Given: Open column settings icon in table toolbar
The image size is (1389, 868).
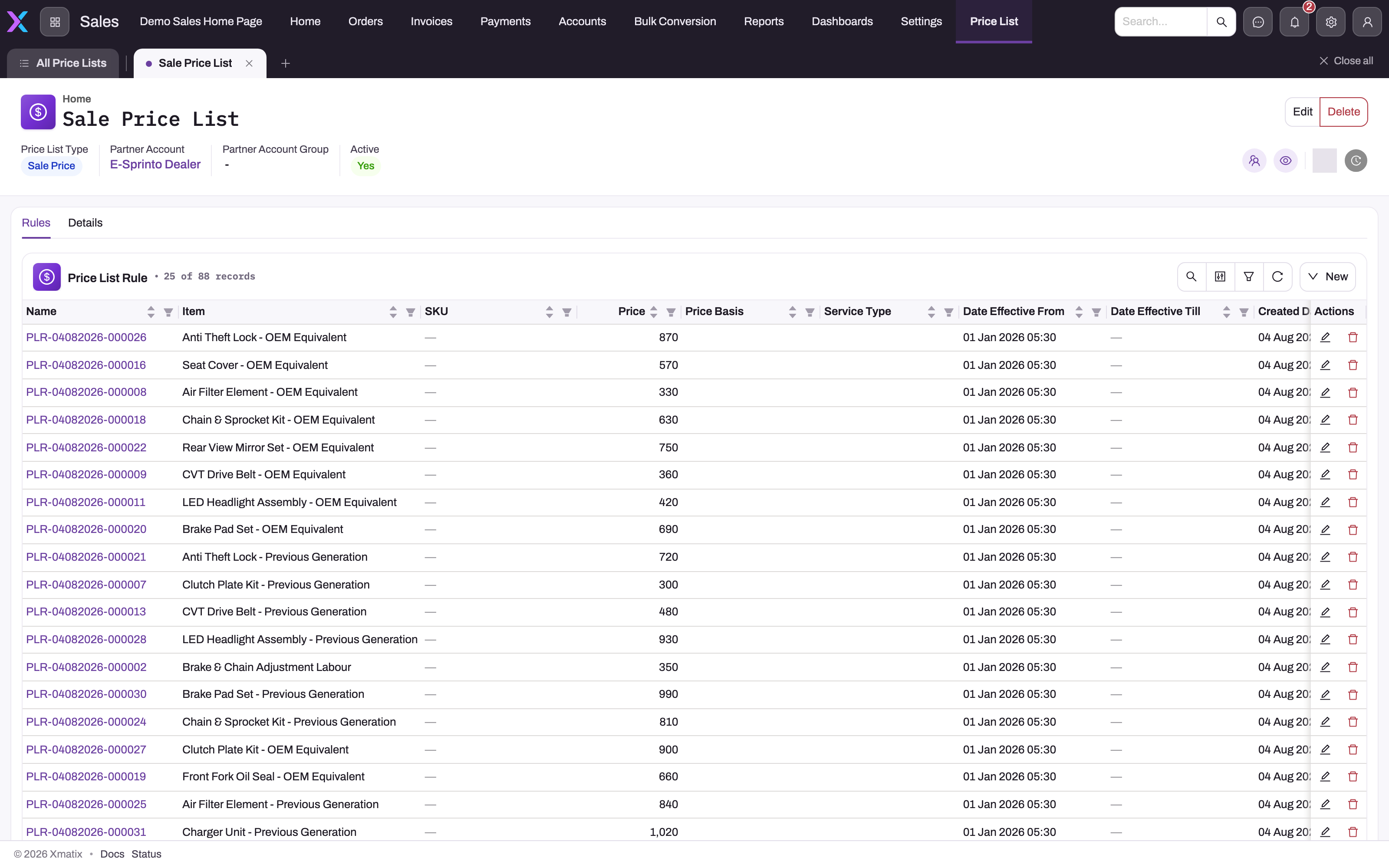Looking at the screenshot, I should pos(1220,277).
